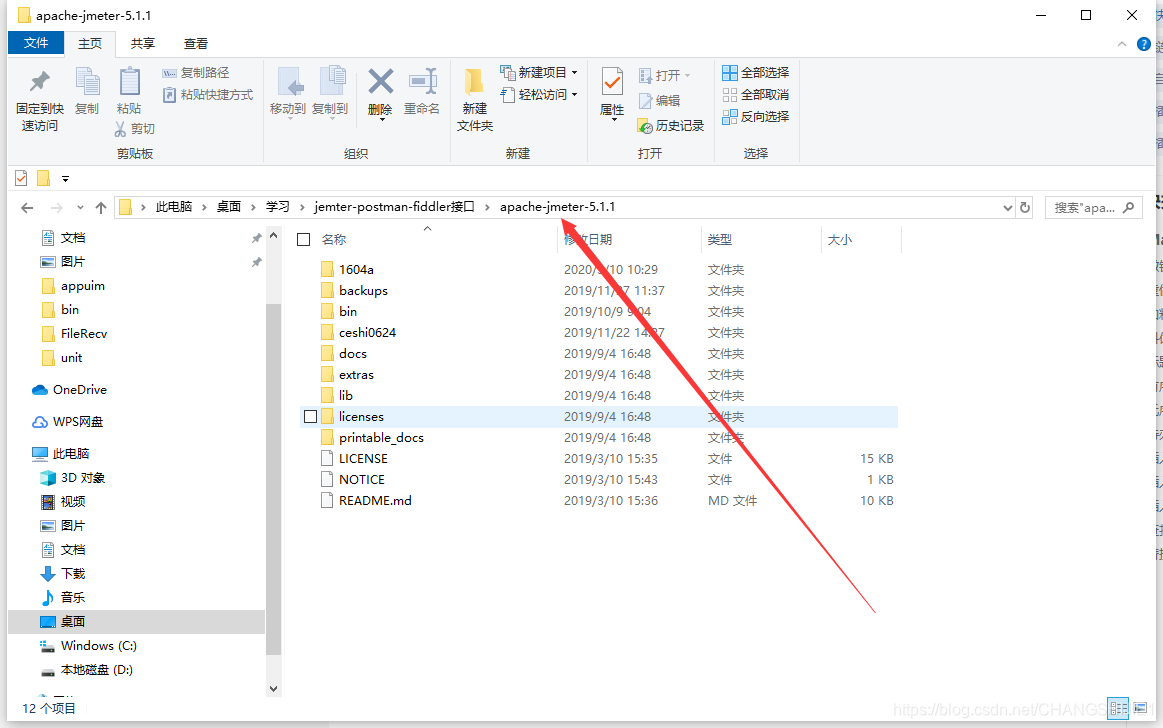Viewport: 1163px width, 728px height.
Task: Click the Back navigation arrow
Action: [x=27, y=208]
